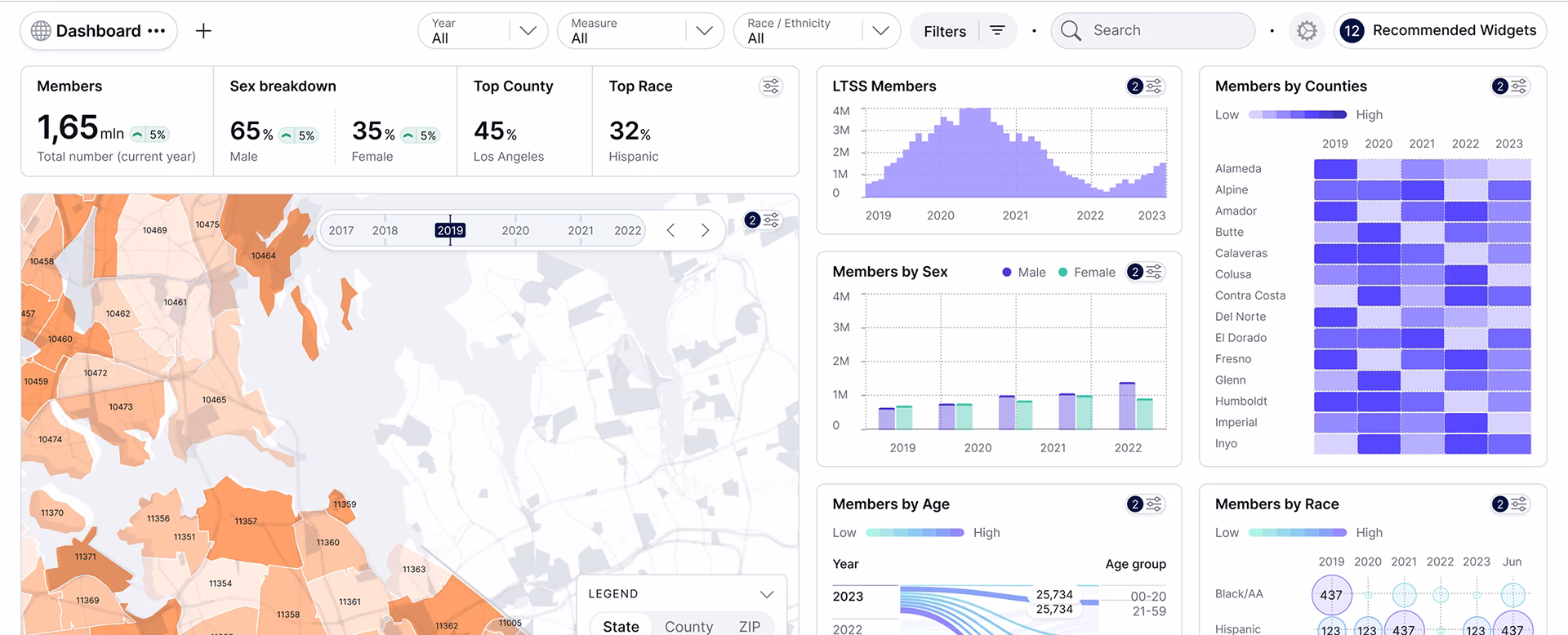1568x635 pixels.
Task: Open Members by Sex widget settings icon
Action: [1153, 273]
